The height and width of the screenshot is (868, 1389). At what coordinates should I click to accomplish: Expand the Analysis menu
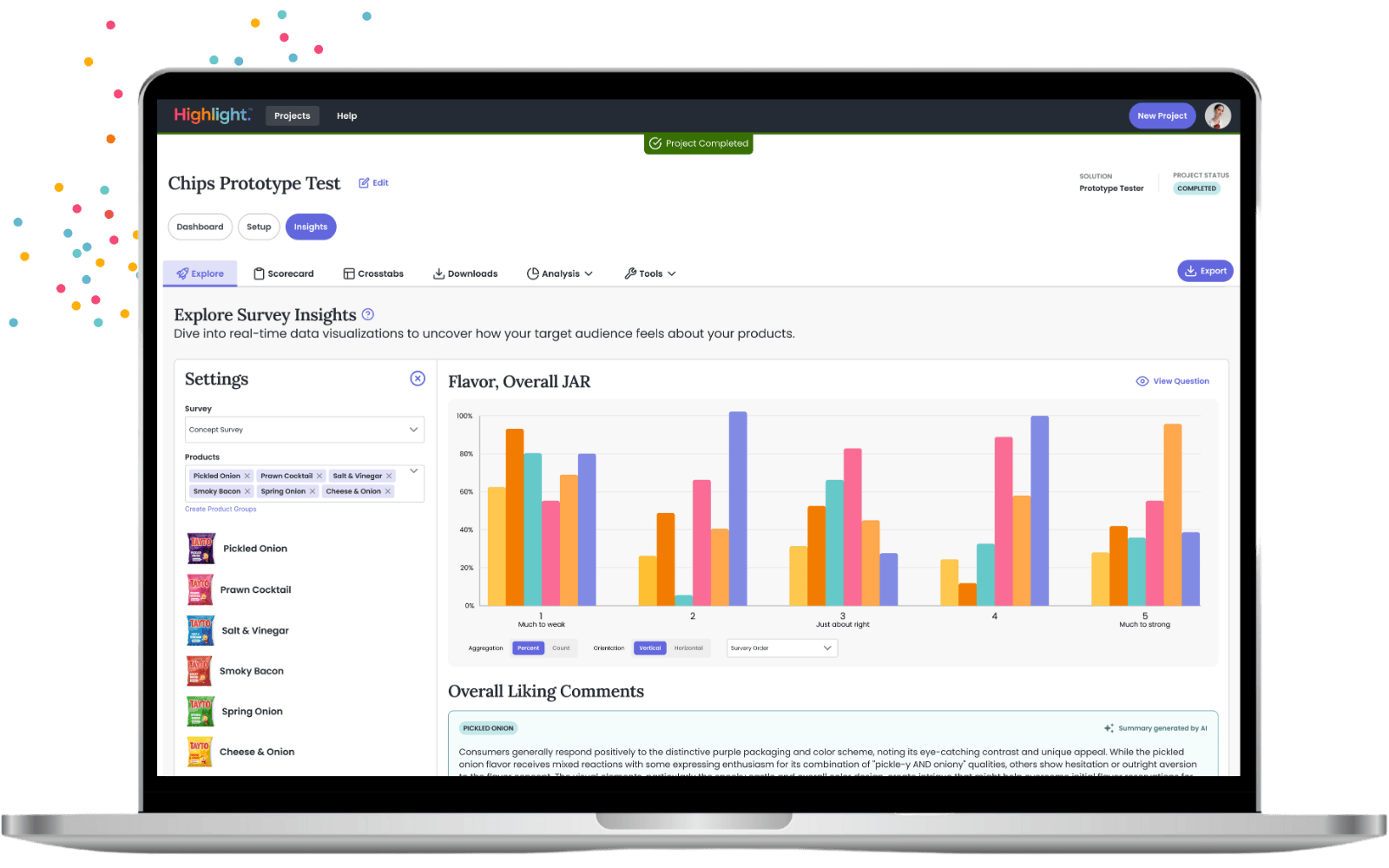tap(560, 273)
